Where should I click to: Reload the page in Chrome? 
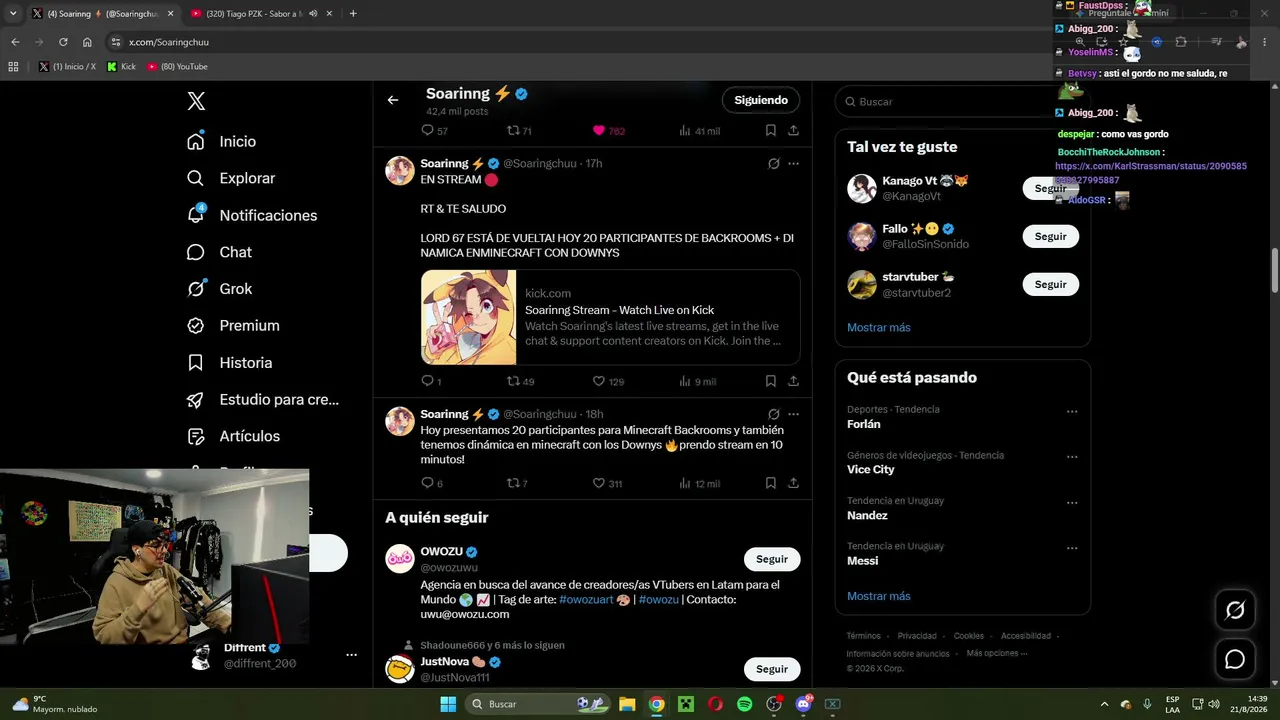click(x=63, y=42)
